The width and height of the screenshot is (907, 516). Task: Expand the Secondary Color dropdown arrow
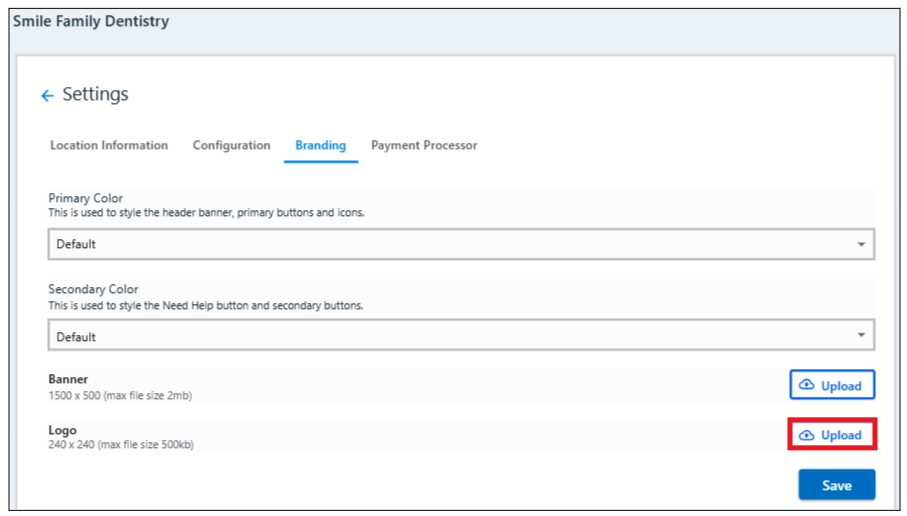861,335
